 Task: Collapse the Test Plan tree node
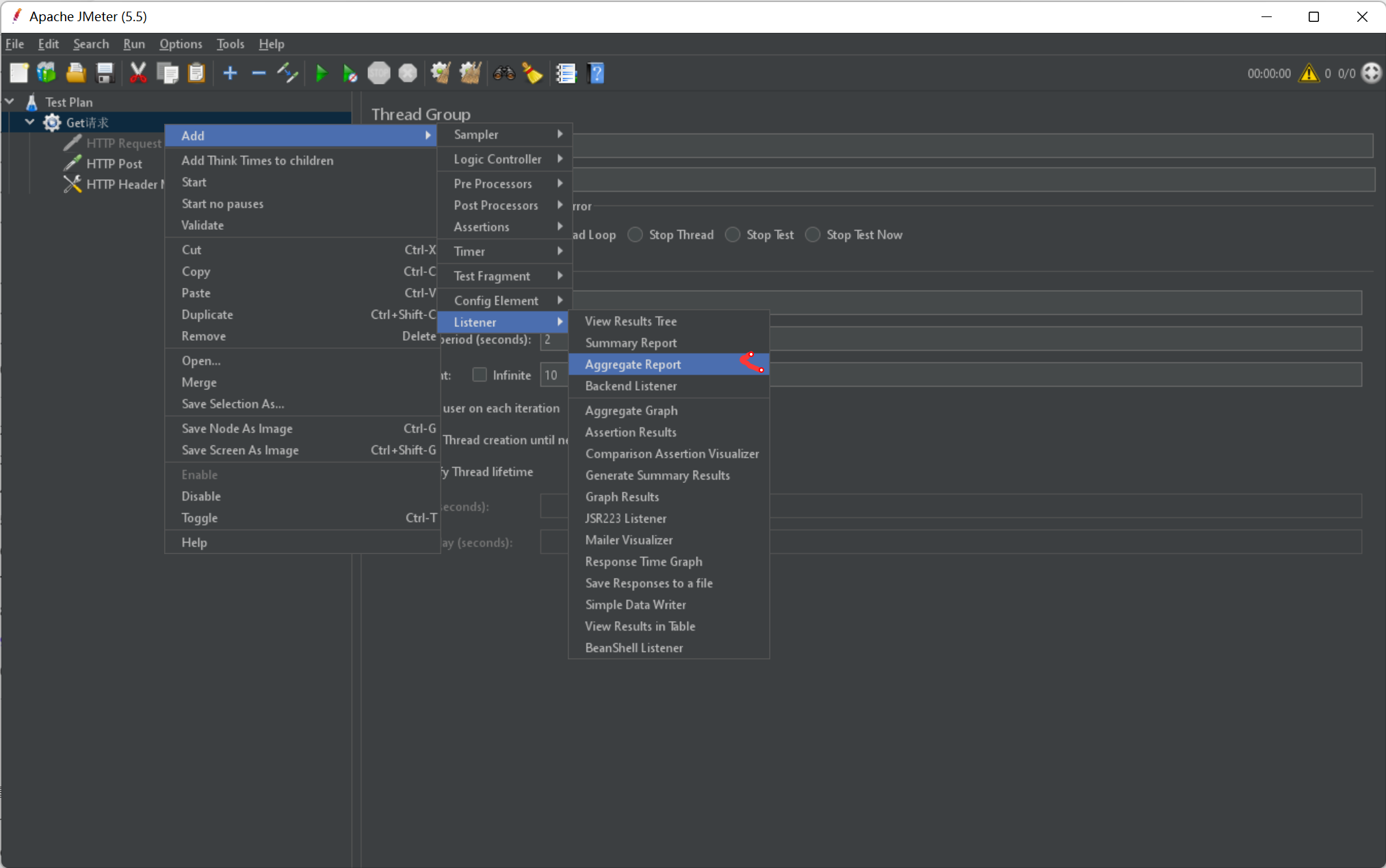pos(10,101)
